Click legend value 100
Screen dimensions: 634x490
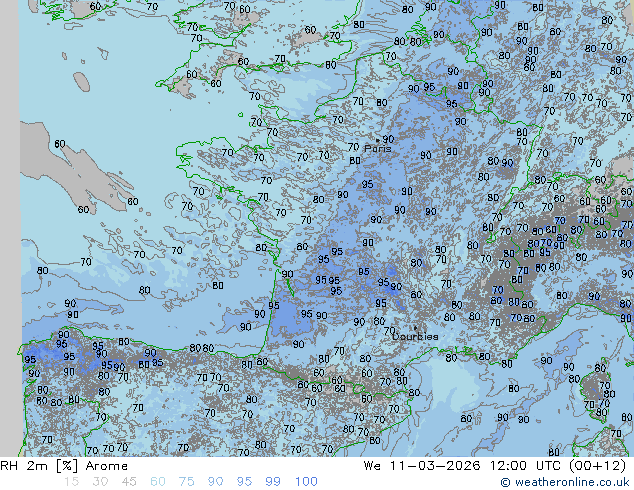[x=306, y=482]
